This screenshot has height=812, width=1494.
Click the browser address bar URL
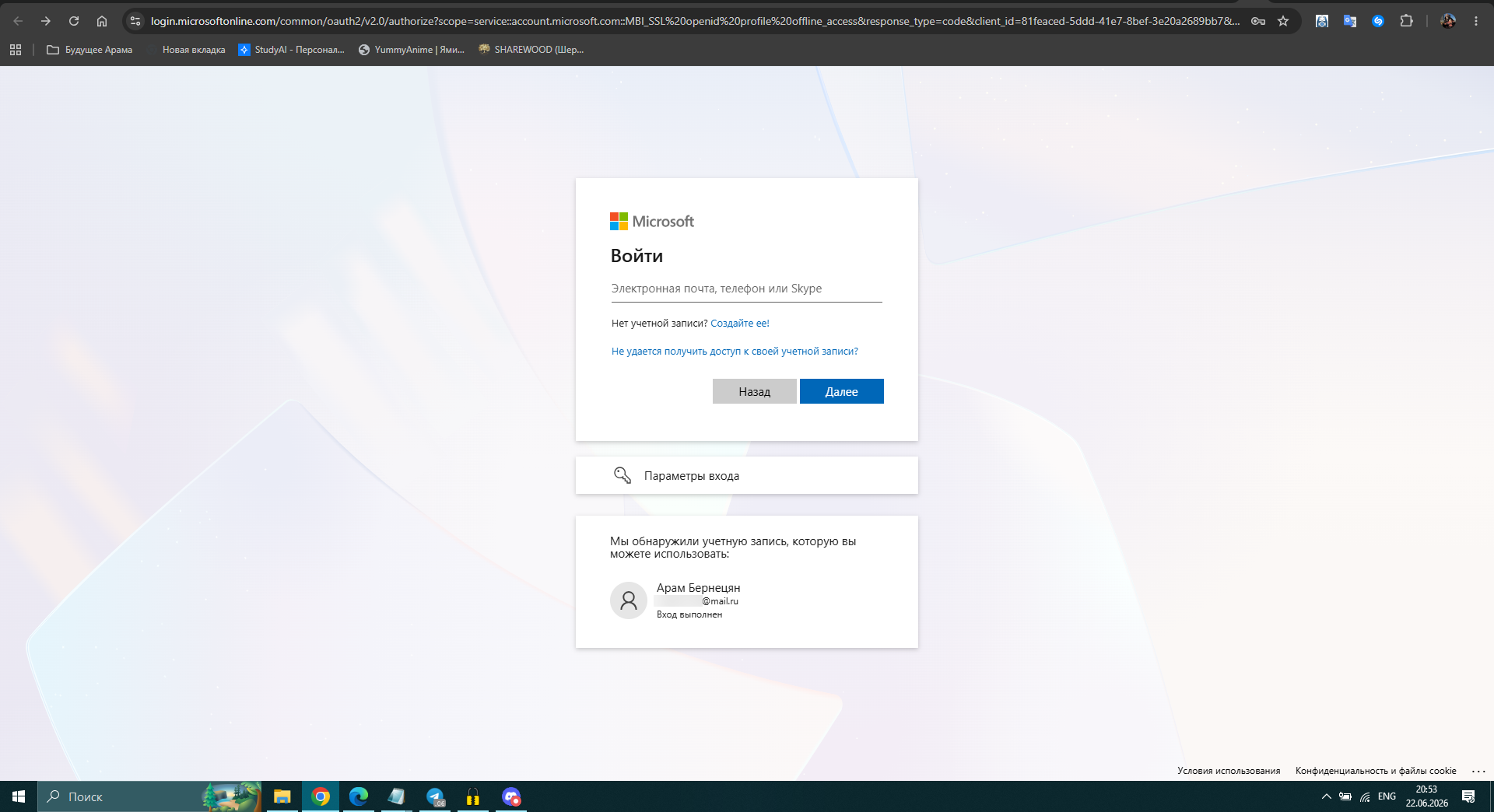click(x=695, y=21)
